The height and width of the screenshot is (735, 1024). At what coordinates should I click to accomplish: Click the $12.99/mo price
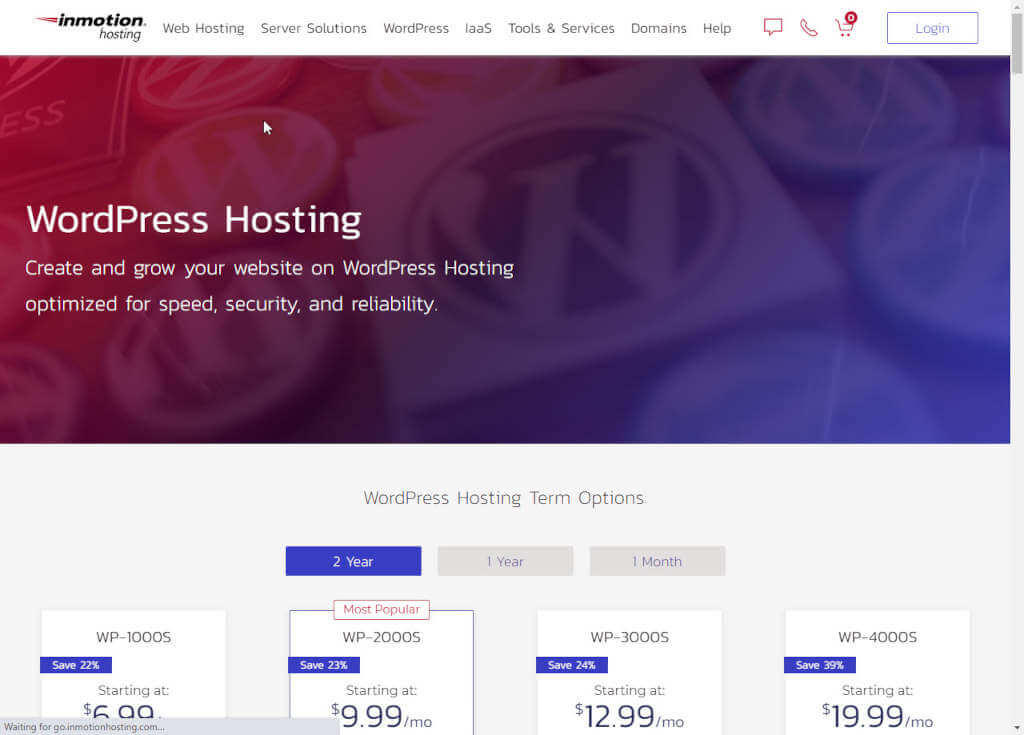coord(630,716)
